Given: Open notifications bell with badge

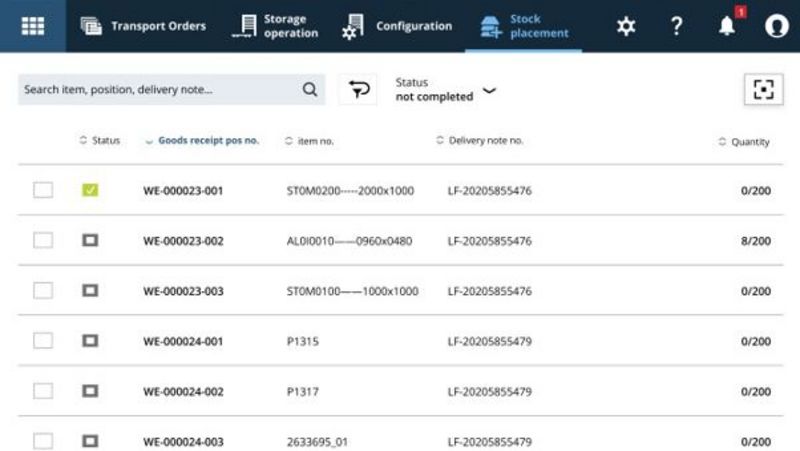Looking at the screenshot, I should pyautogui.click(x=727, y=27).
